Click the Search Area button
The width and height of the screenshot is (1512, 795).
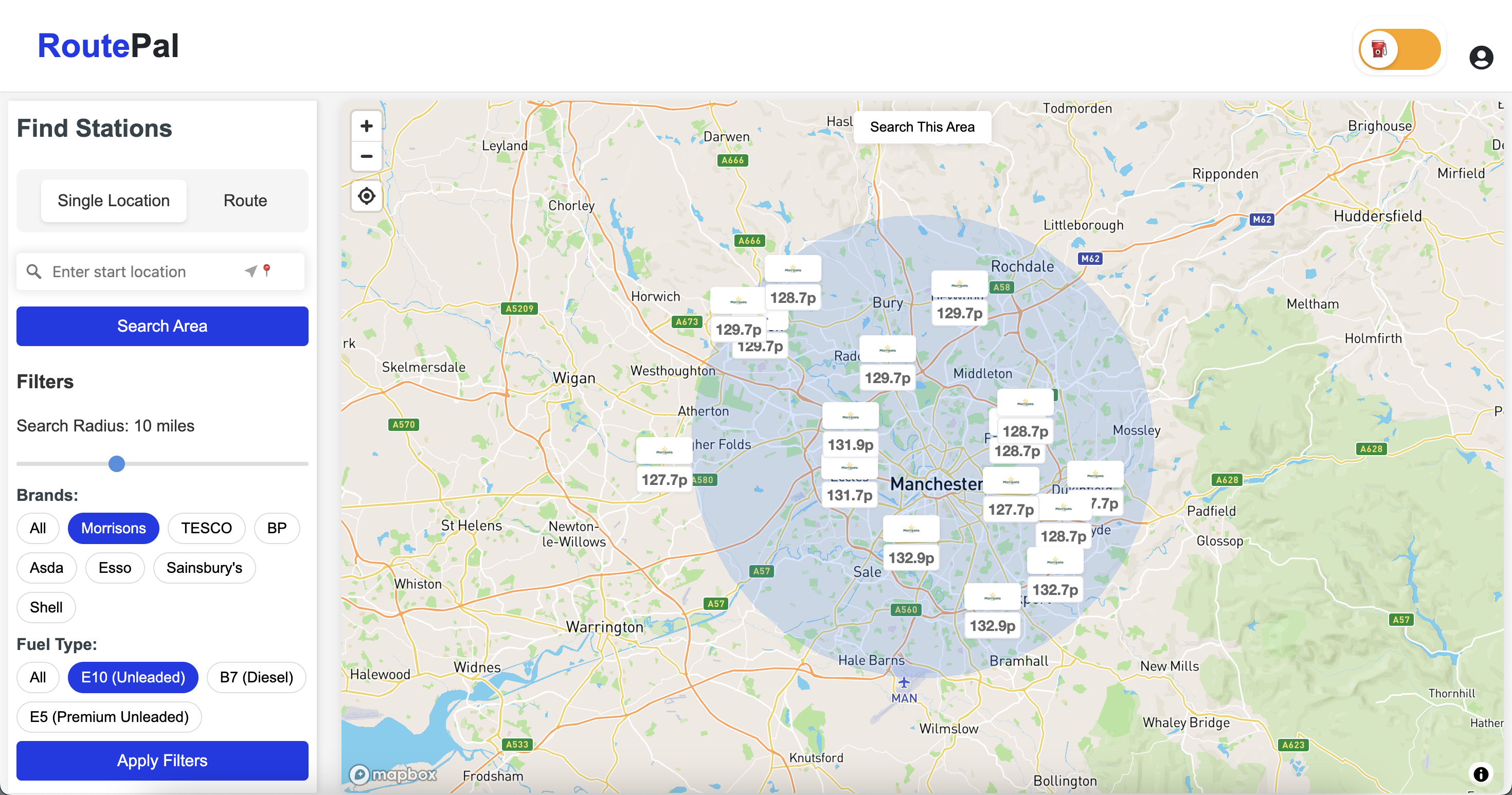pyautogui.click(x=162, y=326)
